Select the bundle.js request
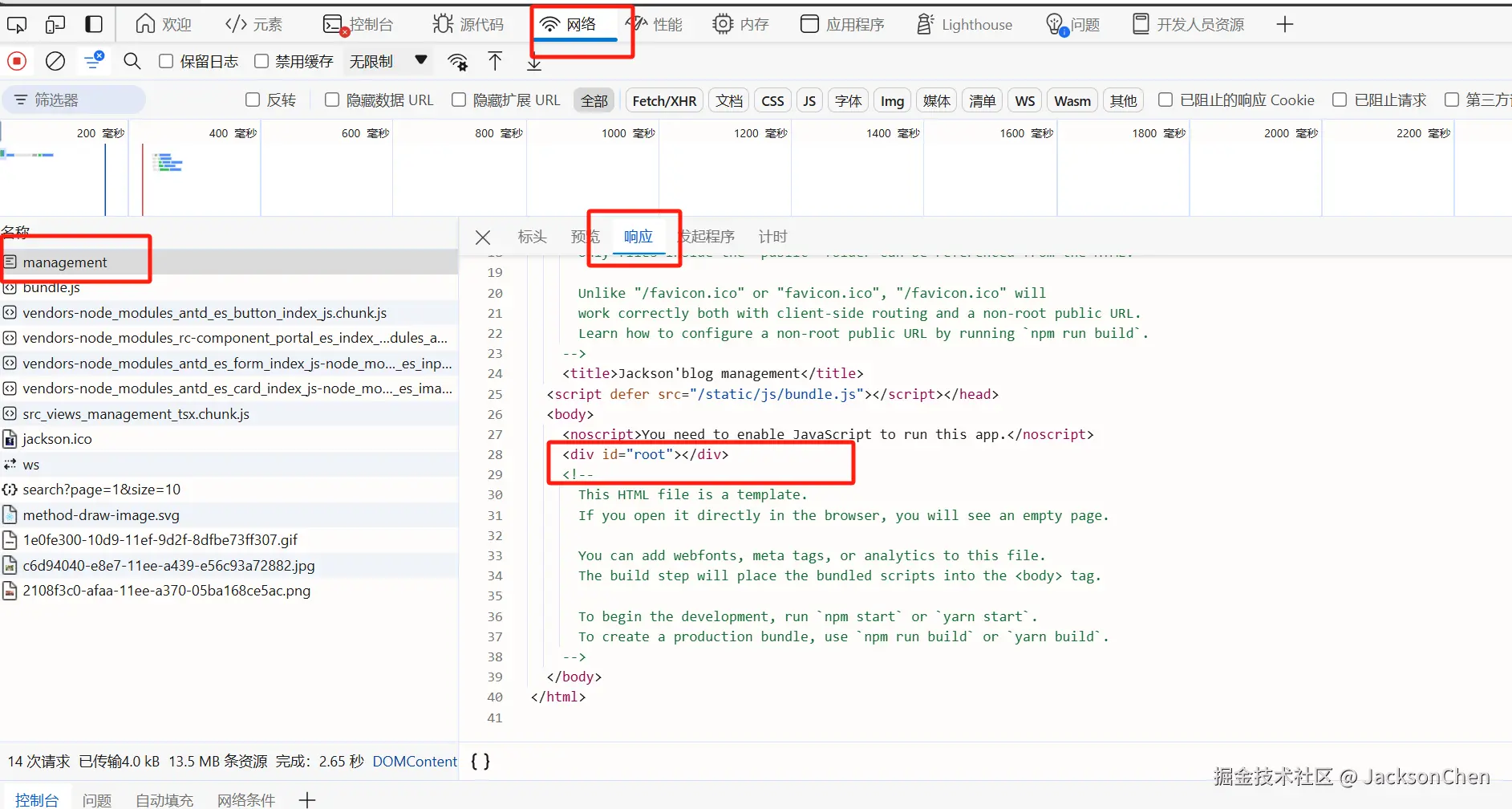The image size is (1512, 809). click(x=229, y=287)
